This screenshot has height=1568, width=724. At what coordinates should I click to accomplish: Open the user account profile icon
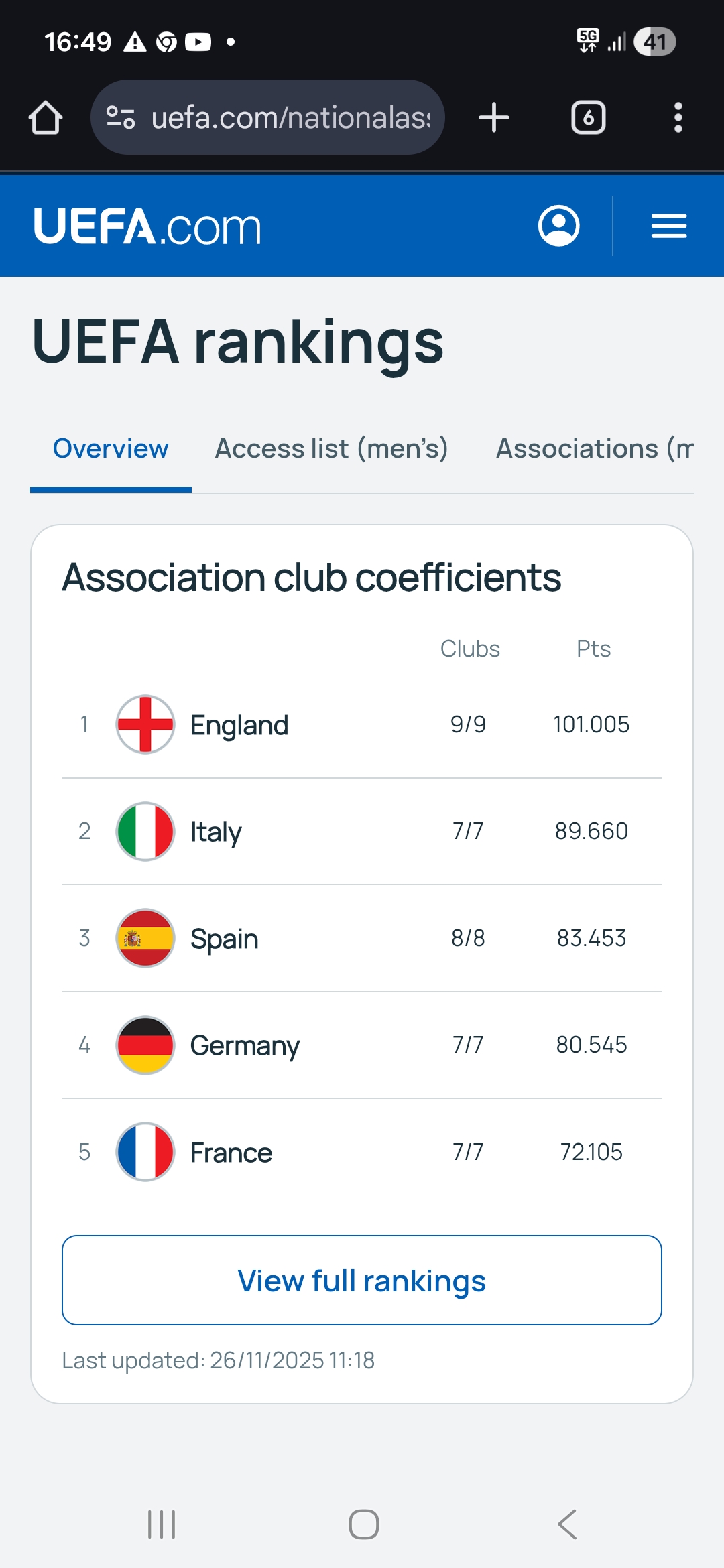coord(558,226)
